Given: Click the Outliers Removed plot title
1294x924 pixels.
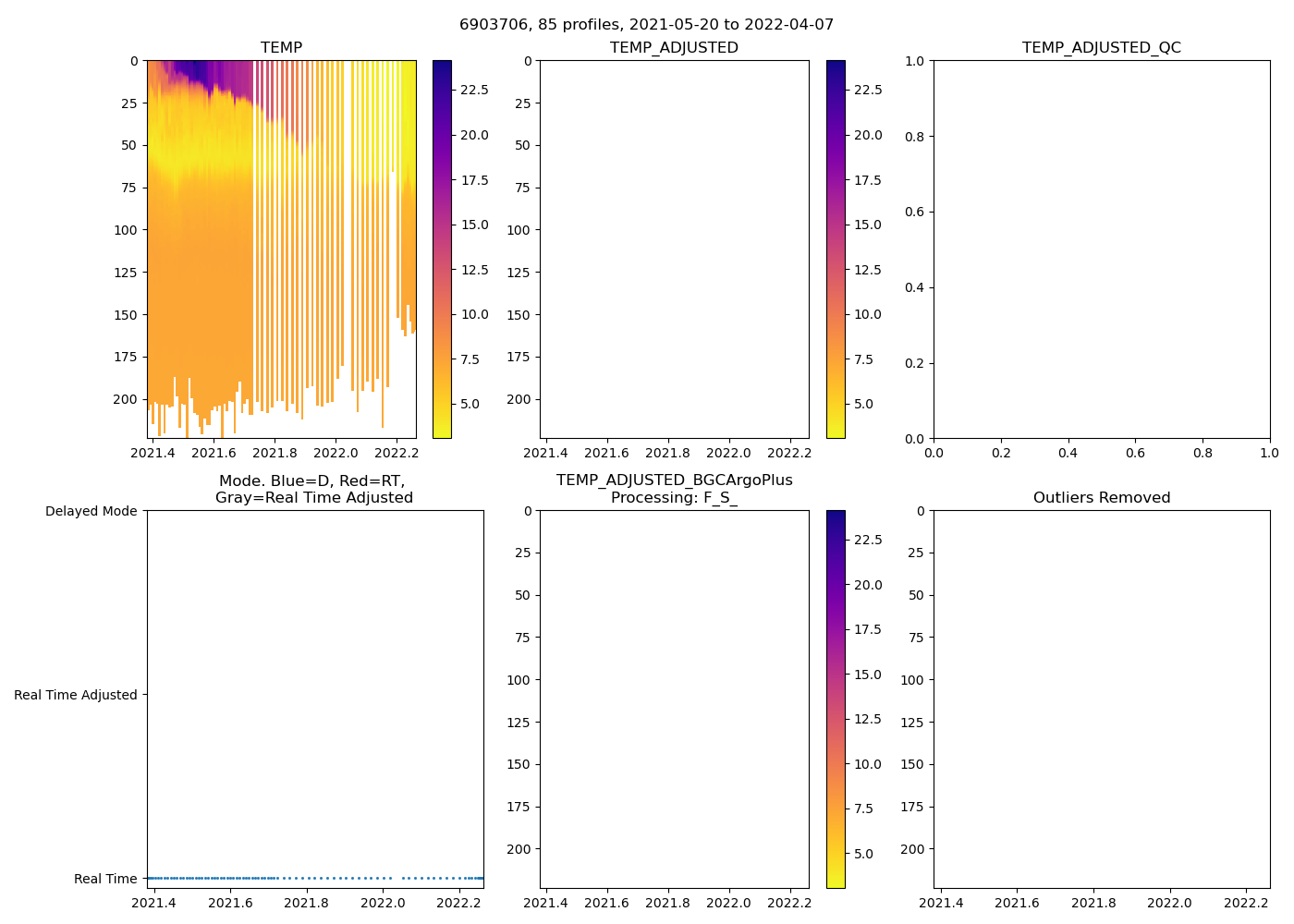Looking at the screenshot, I should tap(1101, 497).
